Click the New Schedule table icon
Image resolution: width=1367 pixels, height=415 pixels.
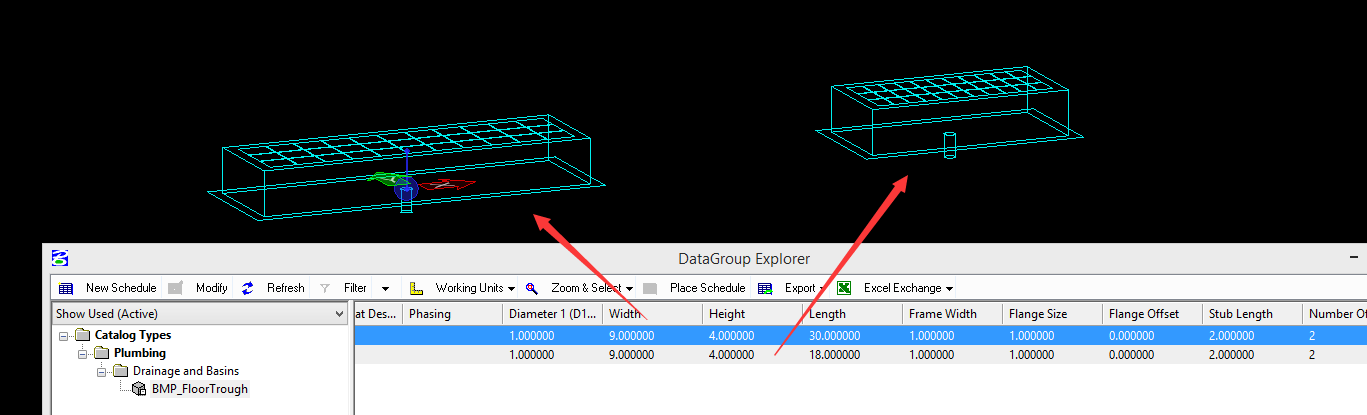[x=66, y=288]
